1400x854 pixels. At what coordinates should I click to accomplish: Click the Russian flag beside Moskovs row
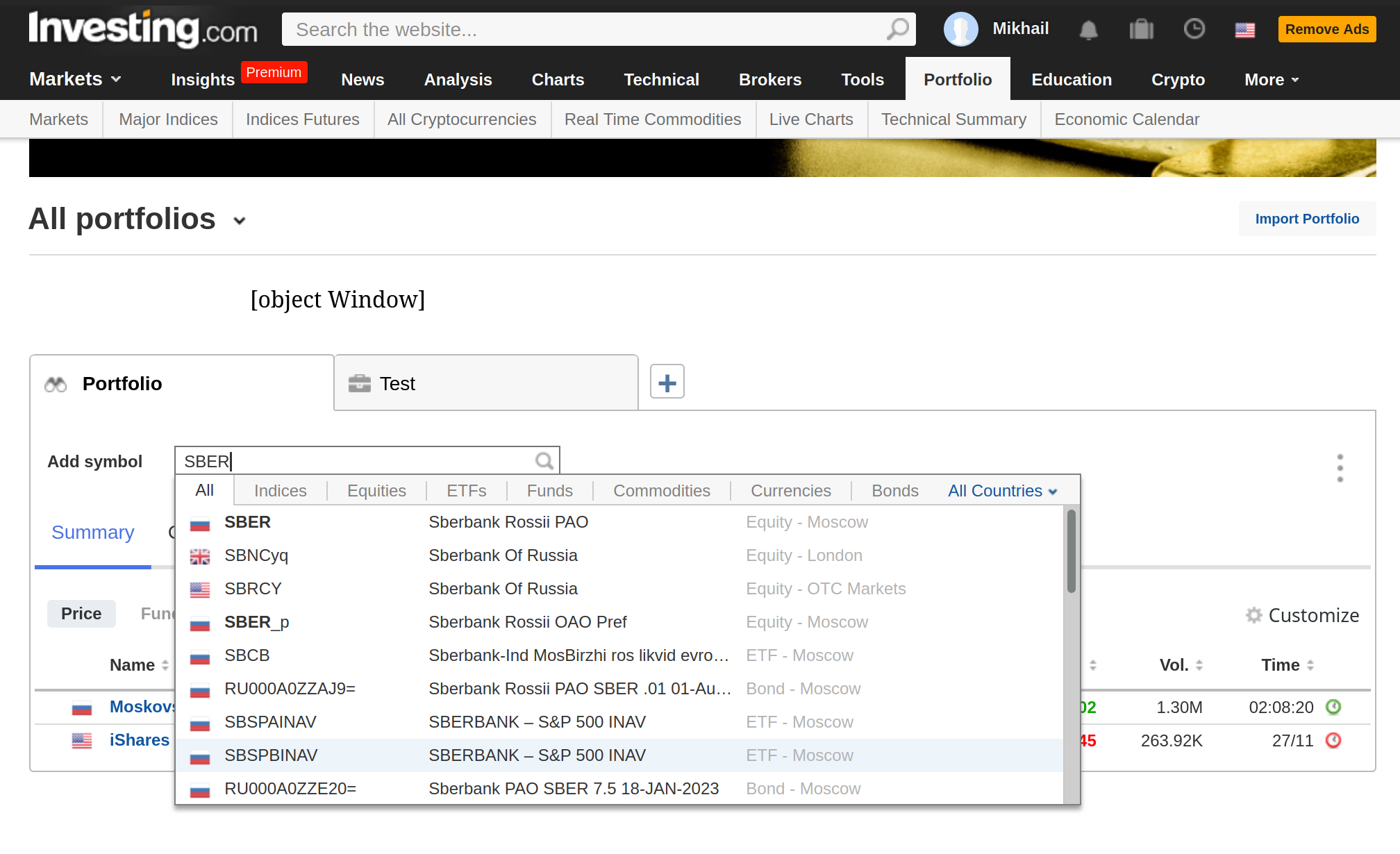(82, 708)
